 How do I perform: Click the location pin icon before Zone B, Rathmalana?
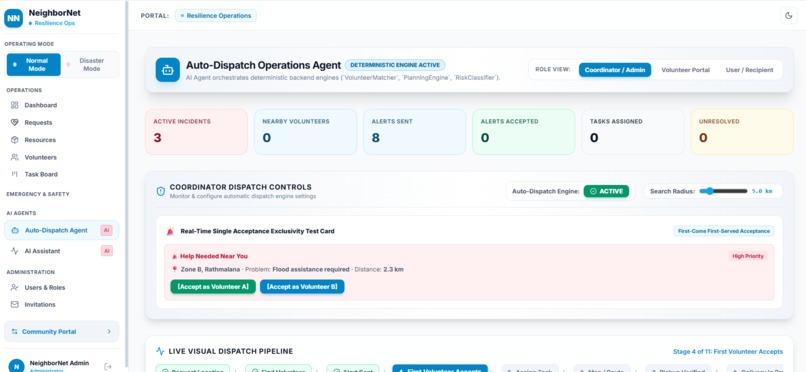tap(175, 269)
